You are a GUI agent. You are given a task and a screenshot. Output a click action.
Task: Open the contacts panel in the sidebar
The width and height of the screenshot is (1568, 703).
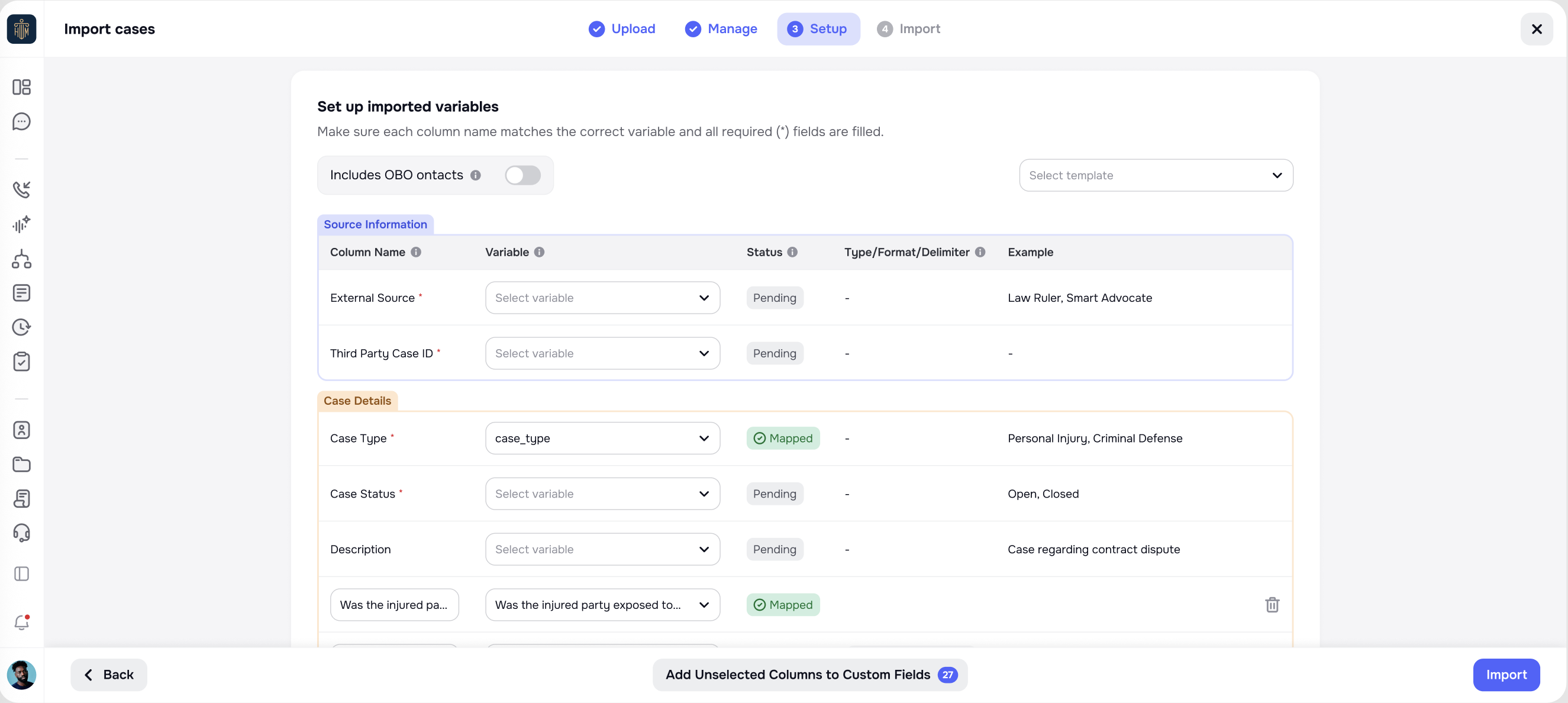tap(22, 430)
